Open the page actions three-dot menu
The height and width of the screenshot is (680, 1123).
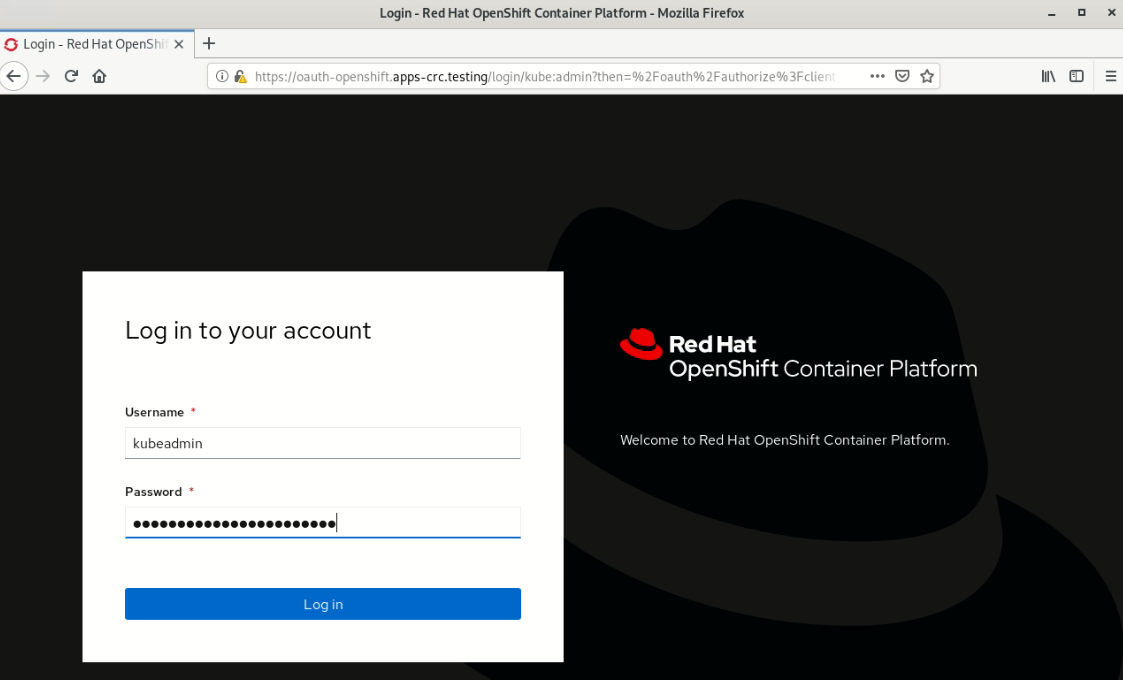pos(877,76)
